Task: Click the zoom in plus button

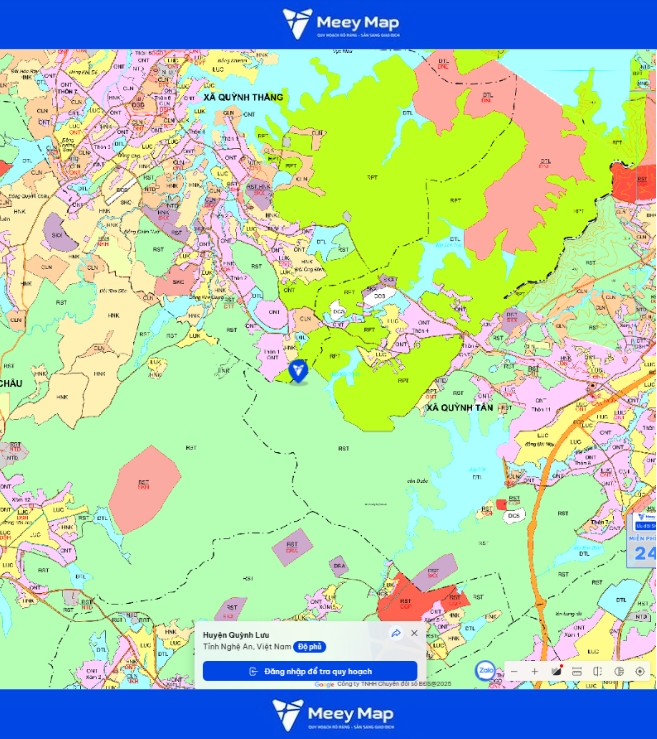Action: tap(534, 672)
